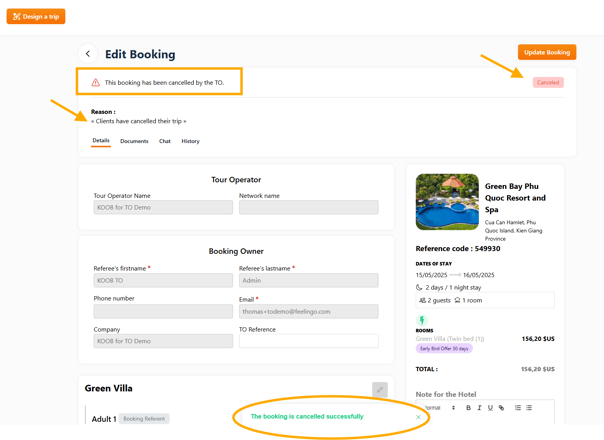Click the Bold formatting icon
604x440 pixels.
coord(468,408)
